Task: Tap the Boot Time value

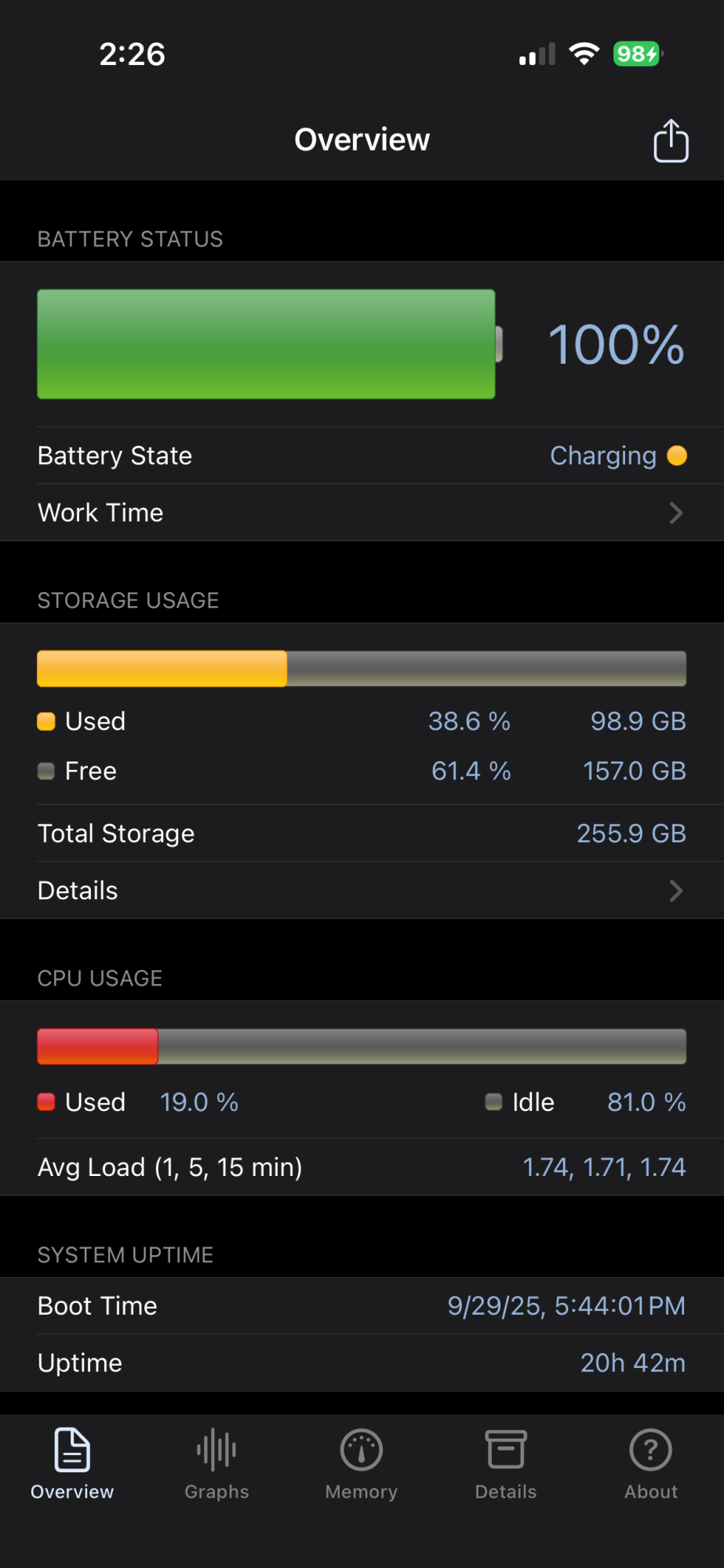Action: (x=566, y=1306)
